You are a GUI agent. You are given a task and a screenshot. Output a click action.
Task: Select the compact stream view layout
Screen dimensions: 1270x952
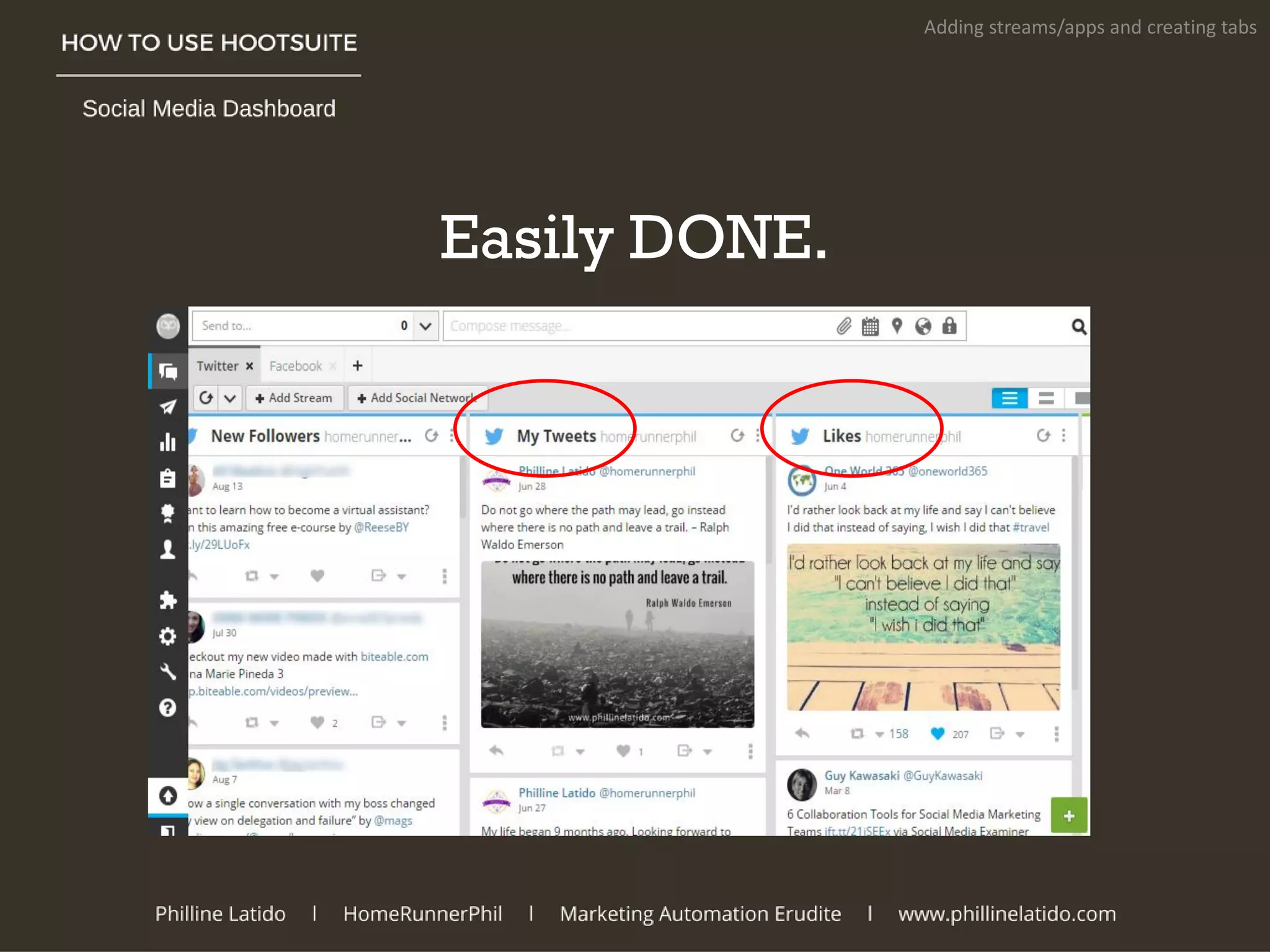click(1046, 398)
